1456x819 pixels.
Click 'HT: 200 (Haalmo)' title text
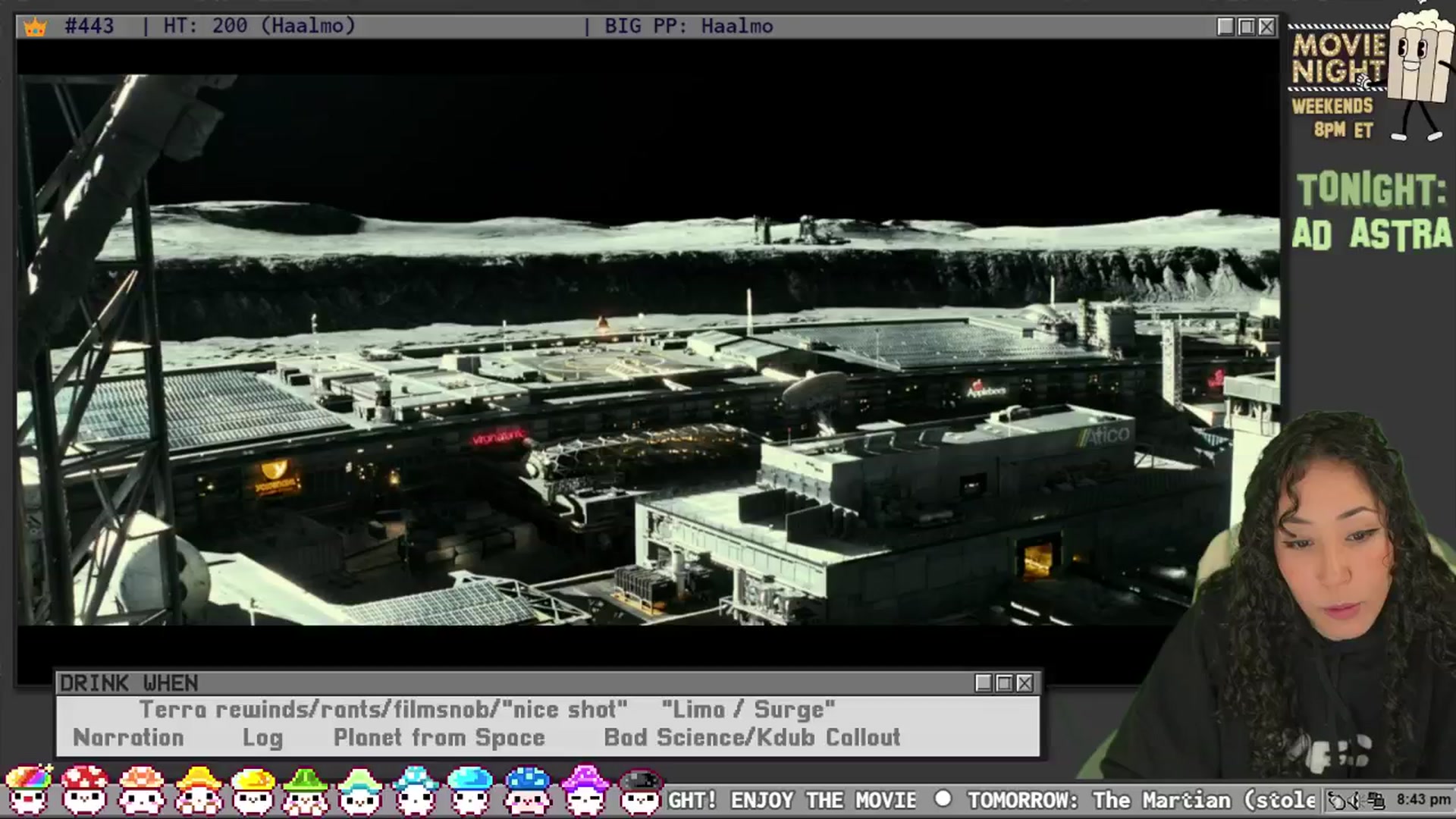[259, 27]
